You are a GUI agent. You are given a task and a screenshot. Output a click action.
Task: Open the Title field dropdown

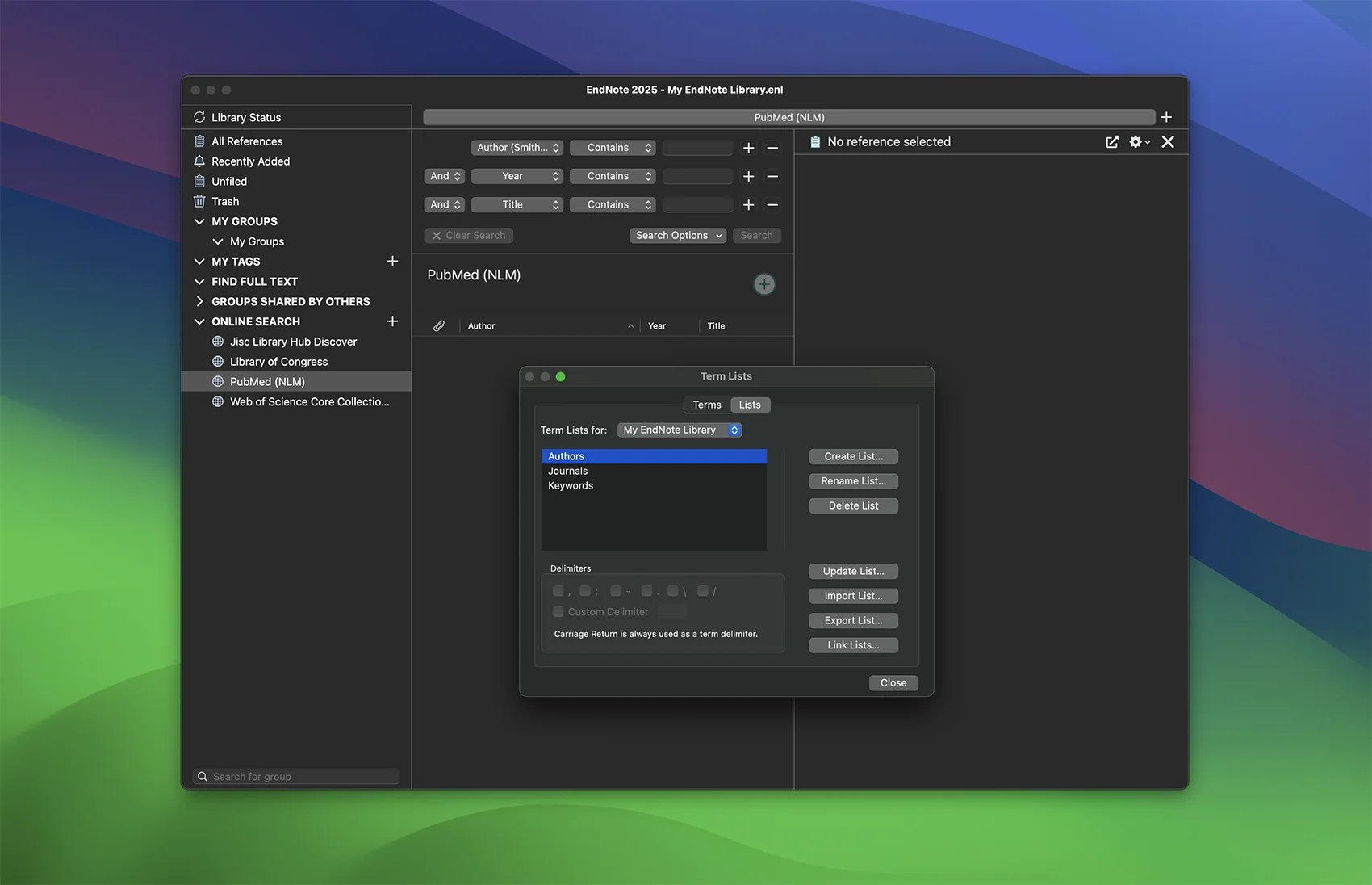click(517, 205)
